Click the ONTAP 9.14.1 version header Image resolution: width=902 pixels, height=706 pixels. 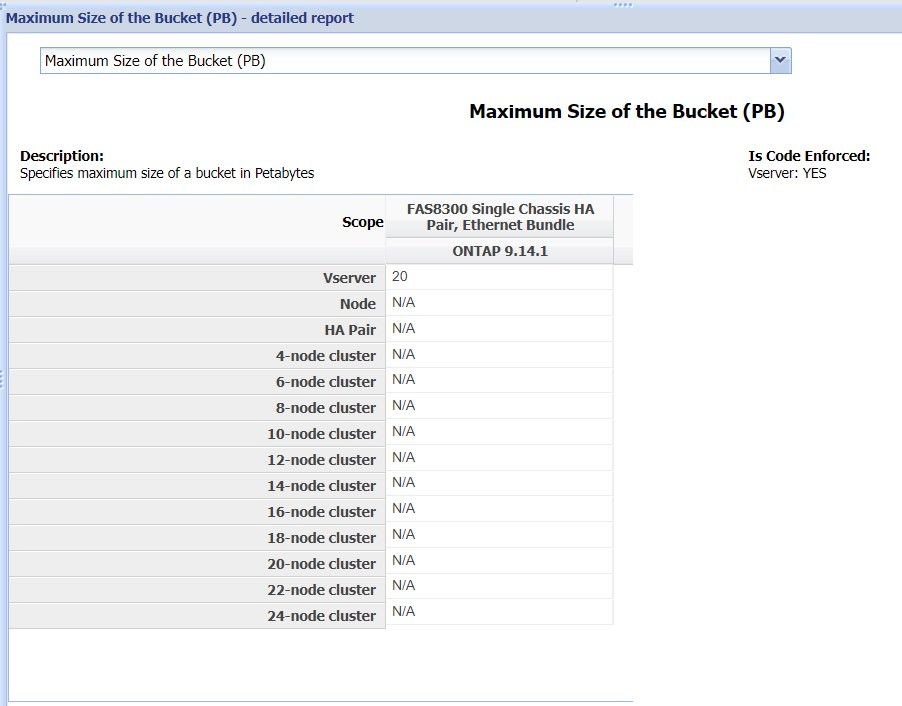[x=499, y=252]
